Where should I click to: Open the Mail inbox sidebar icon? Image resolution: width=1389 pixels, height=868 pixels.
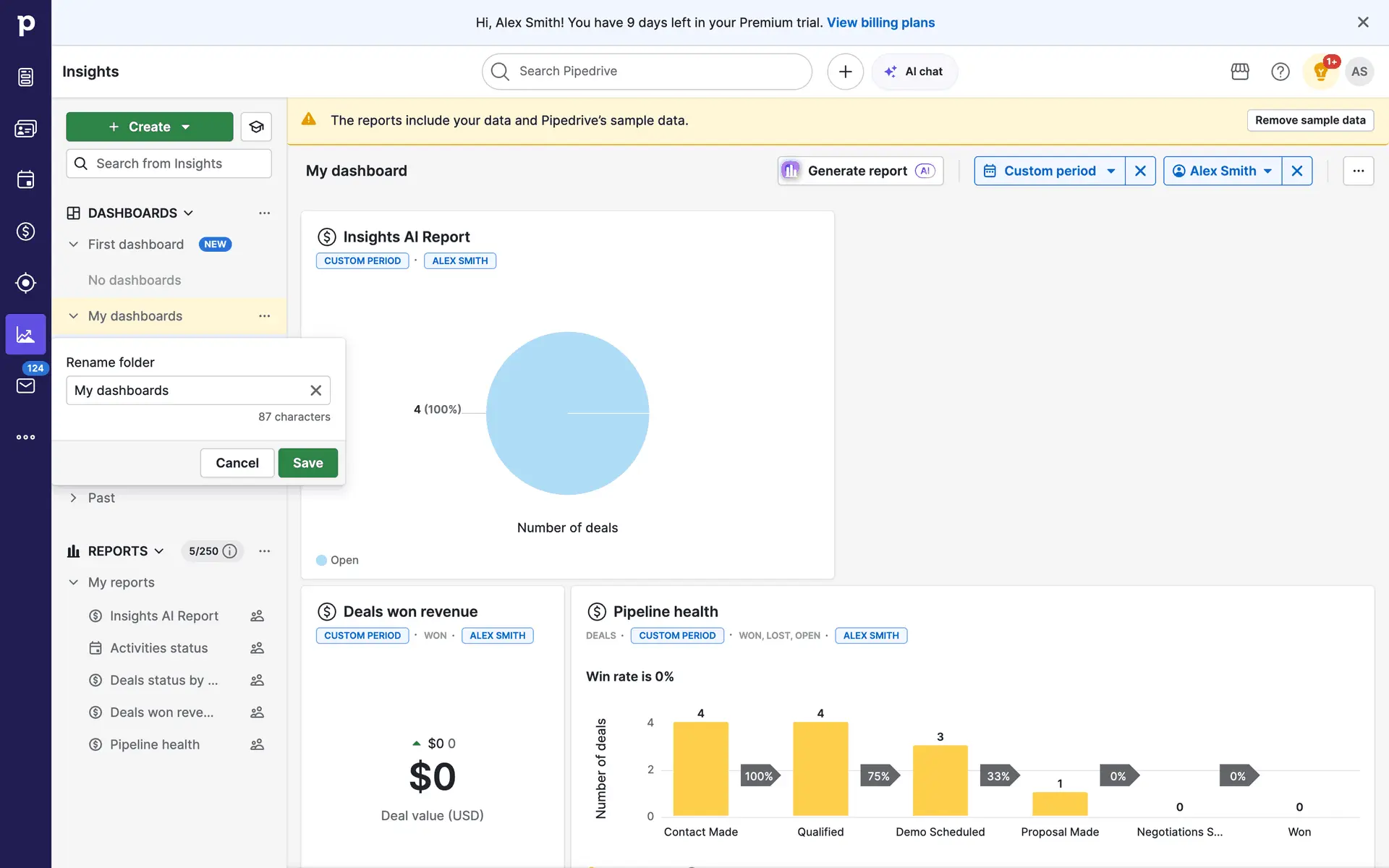tap(25, 386)
